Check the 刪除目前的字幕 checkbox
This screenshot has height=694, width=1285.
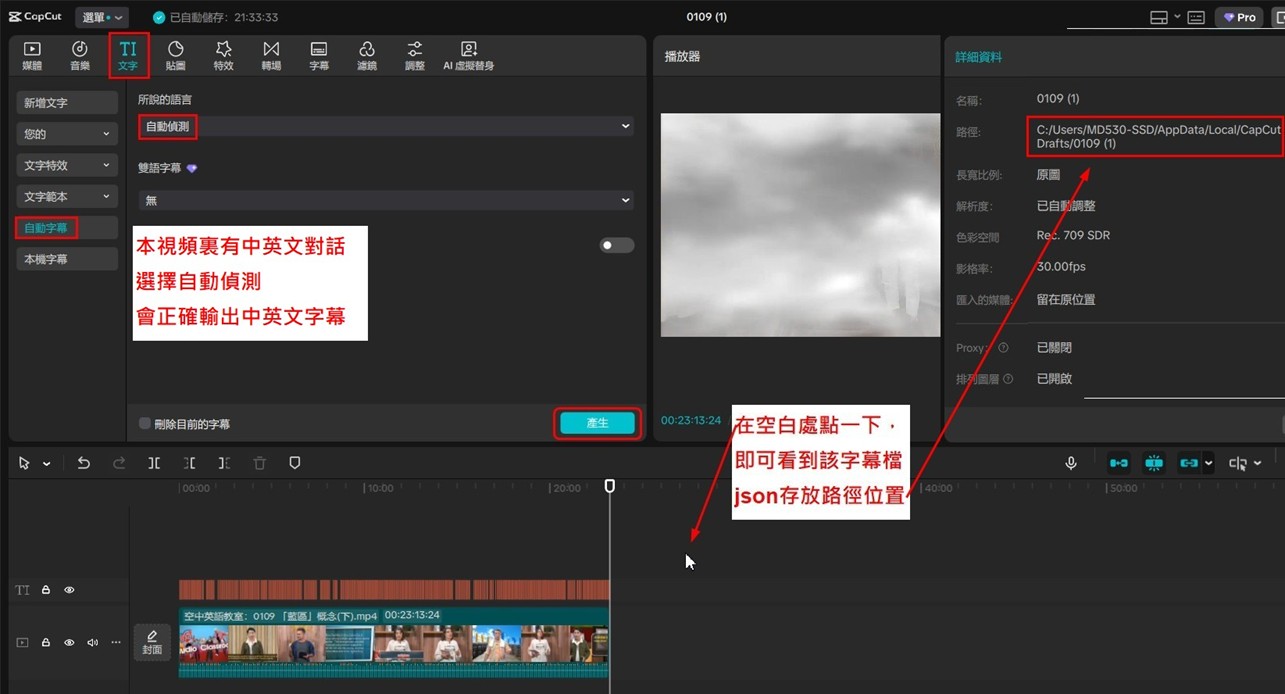pyautogui.click(x=145, y=424)
